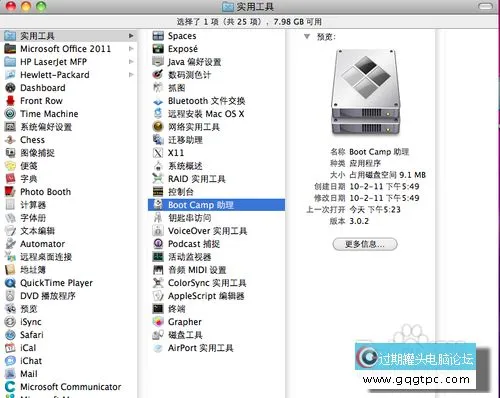Select the 数码测色计 row
500x398 pixels.
click(x=216, y=75)
